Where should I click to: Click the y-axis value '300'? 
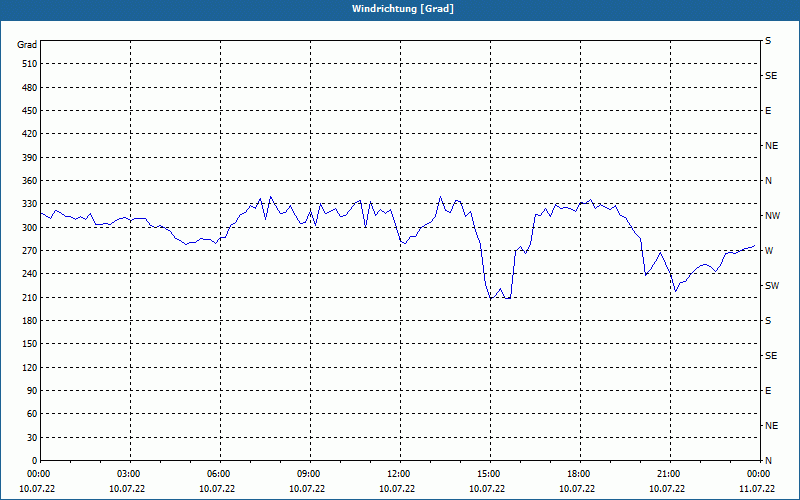coord(30,228)
